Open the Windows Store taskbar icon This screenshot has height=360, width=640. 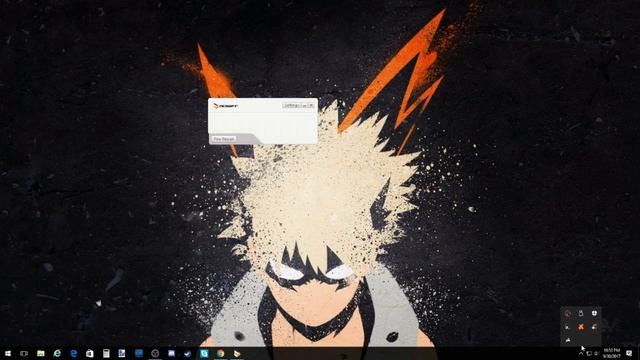(89, 353)
